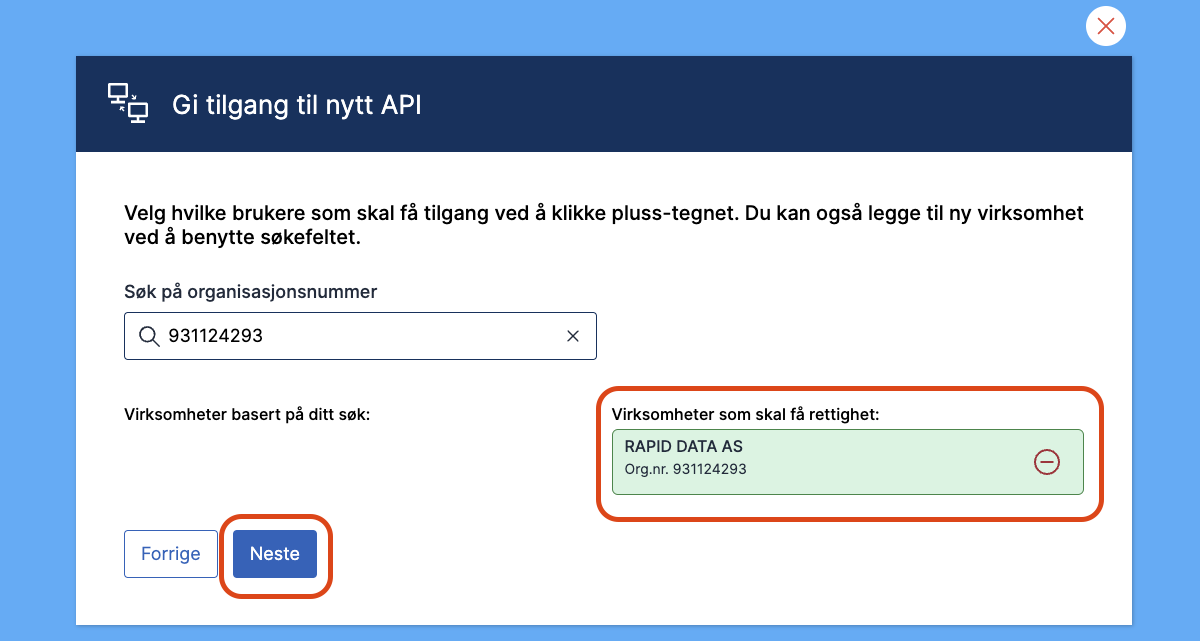This screenshot has width=1200, height=641.
Task: Remove RAPID DATA AS with the minus icon
Action: pyautogui.click(x=1046, y=461)
